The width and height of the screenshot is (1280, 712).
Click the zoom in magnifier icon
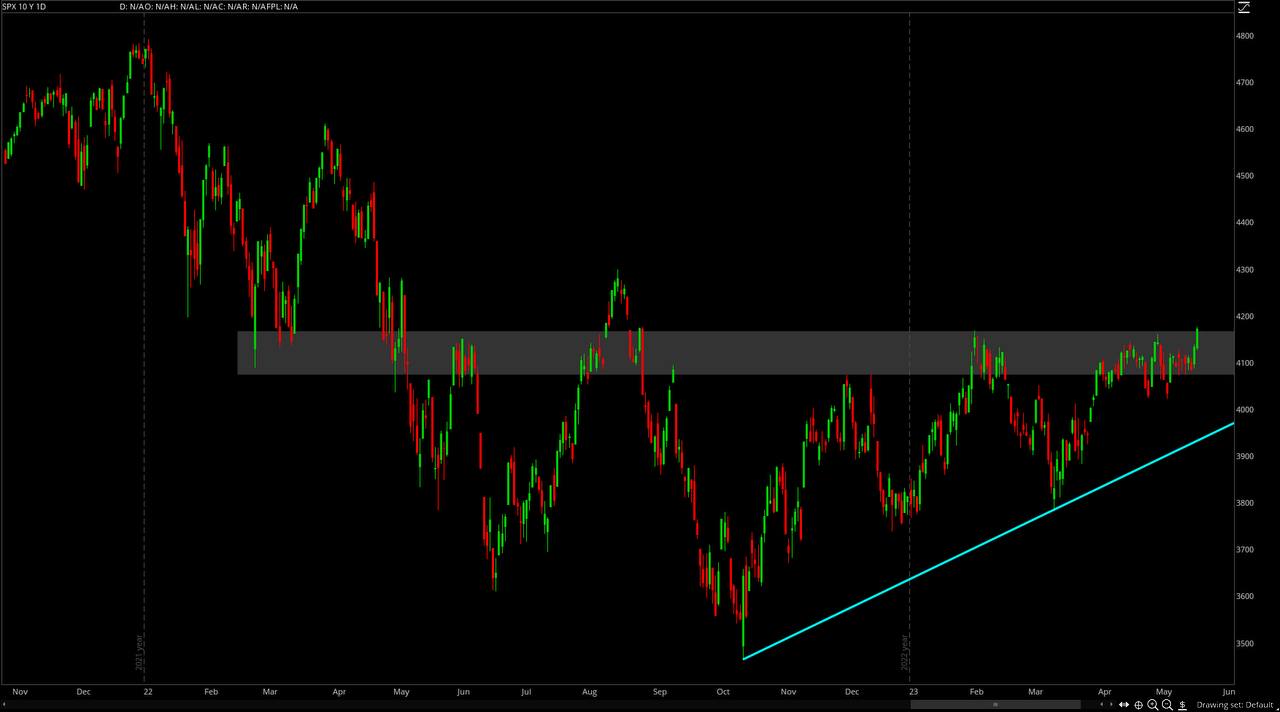click(x=1153, y=705)
